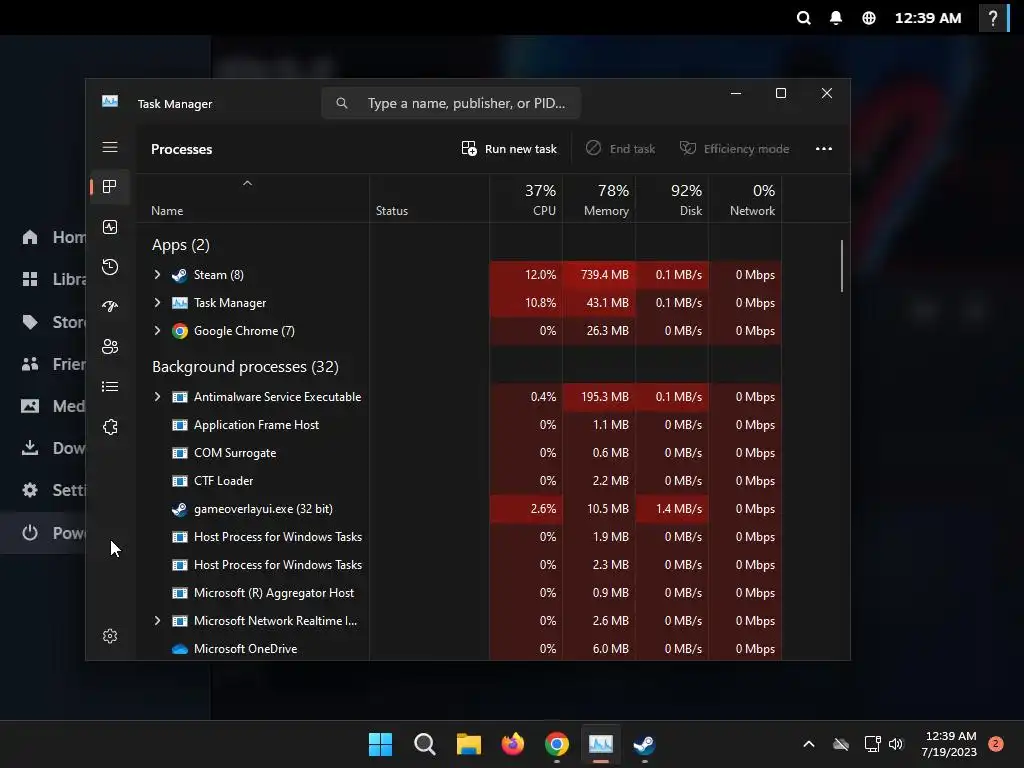Image resolution: width=1024 pixels, height=768 pixels.
Task: Focus the Task Manager search field
Action: (451, 103)
